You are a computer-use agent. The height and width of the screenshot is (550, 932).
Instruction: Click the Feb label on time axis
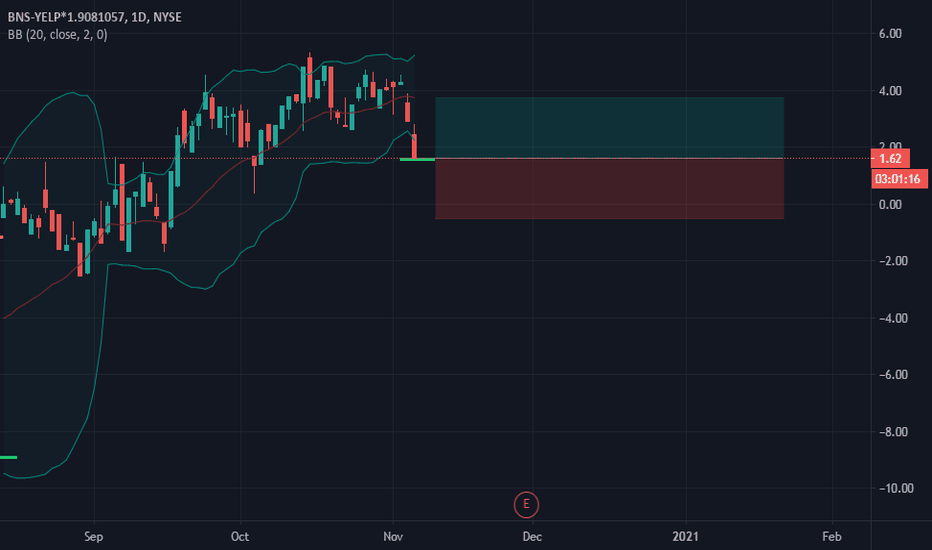coord(832,537)
